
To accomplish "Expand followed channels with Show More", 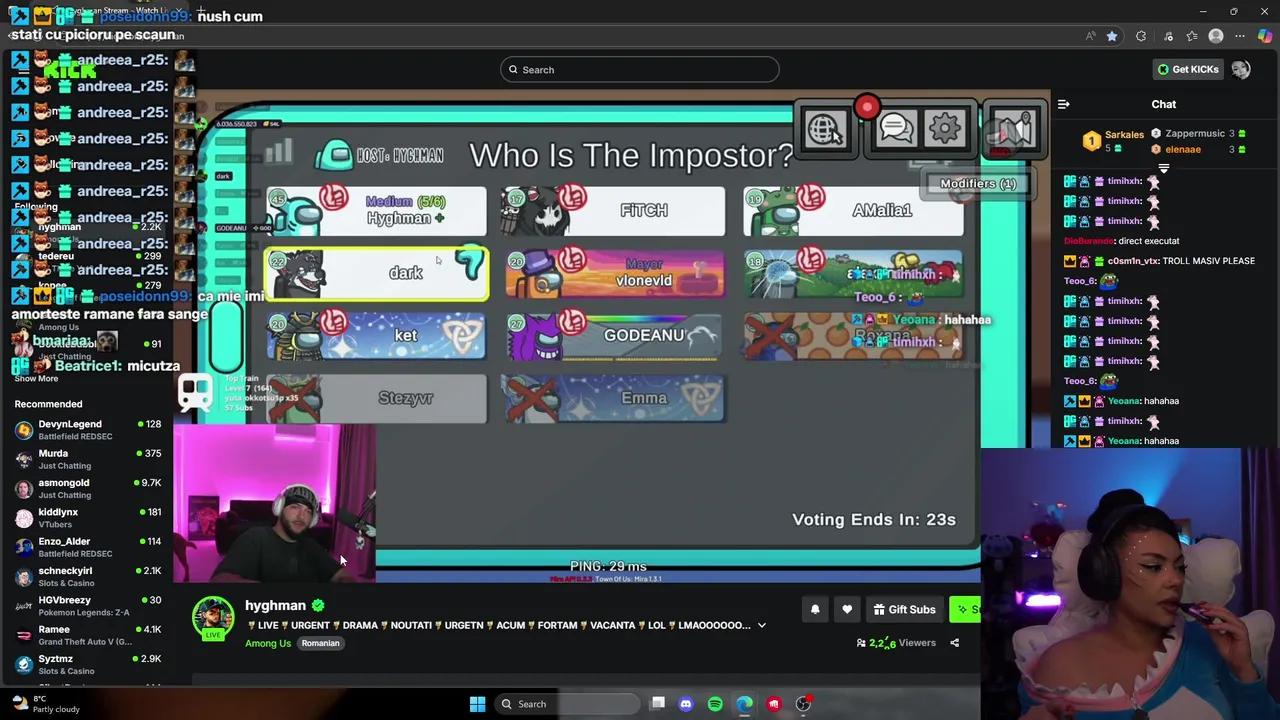I will pyautogui.click(x=36, y=379).
